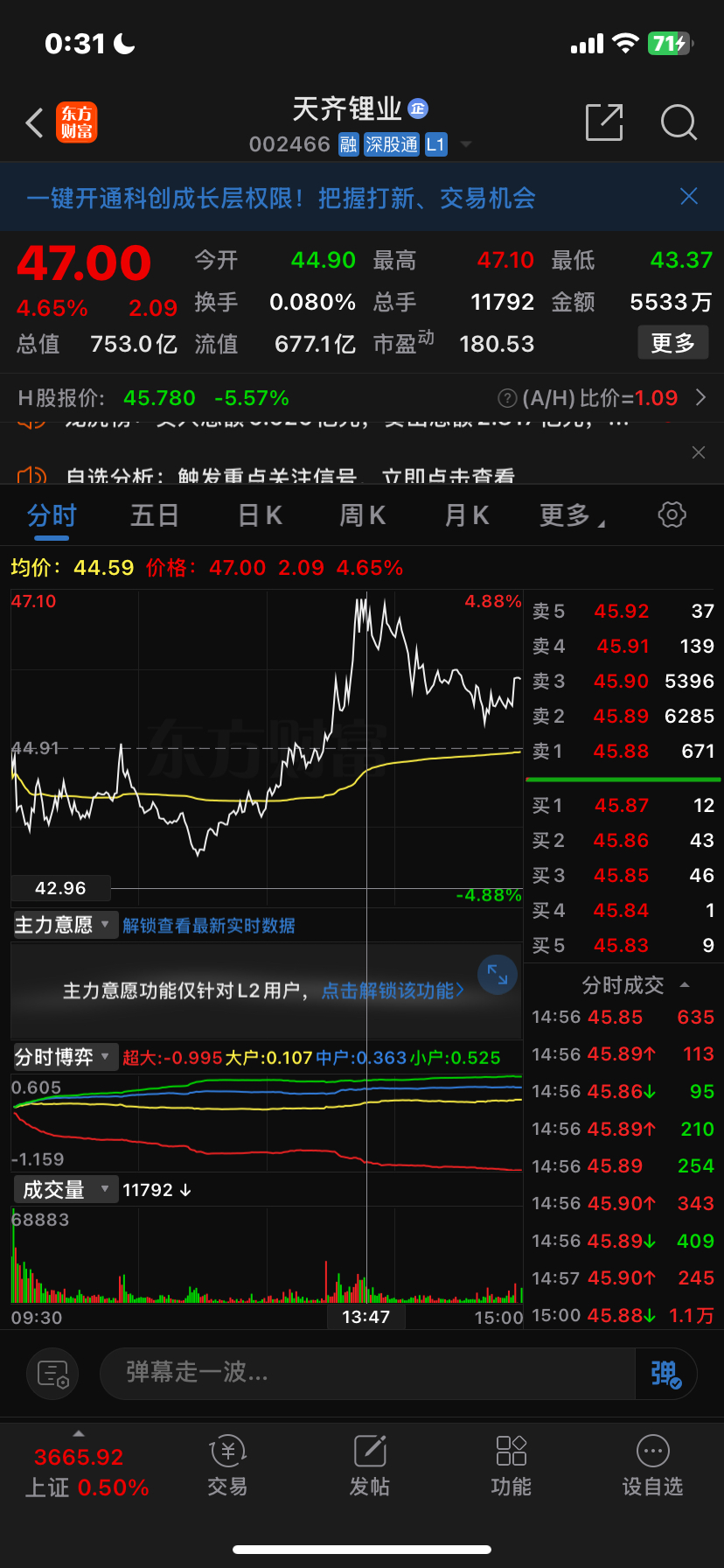
Task: Tap the 小户:0.525 legend value
Action: point(455,1058)
